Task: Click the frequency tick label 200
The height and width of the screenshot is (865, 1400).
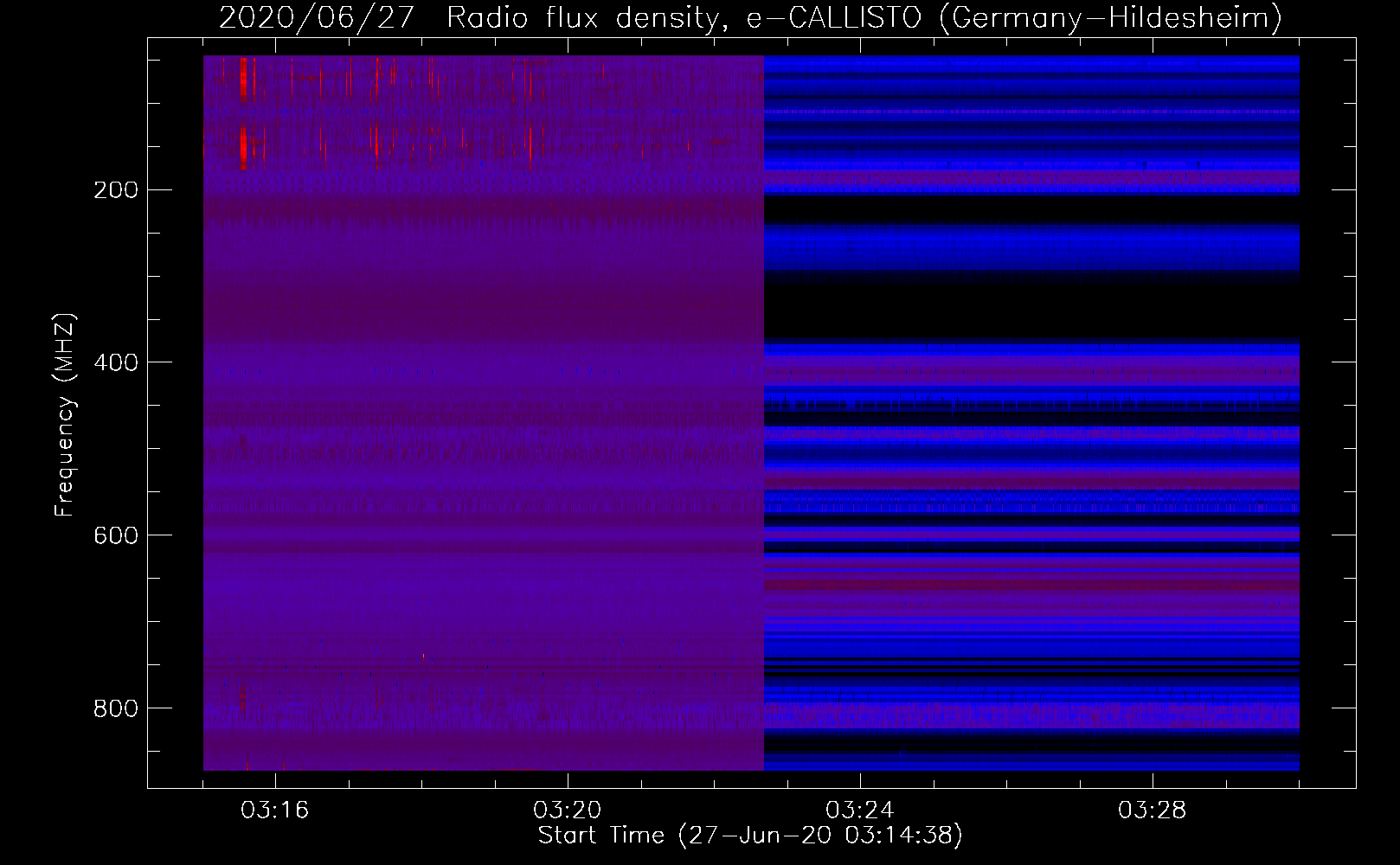Action: (x=116, y=190)
